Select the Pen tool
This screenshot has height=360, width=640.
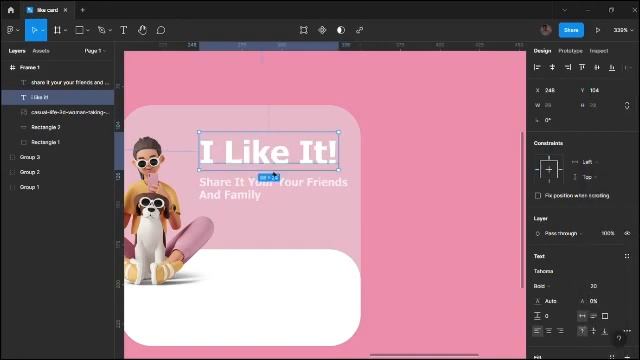[101, 30]
